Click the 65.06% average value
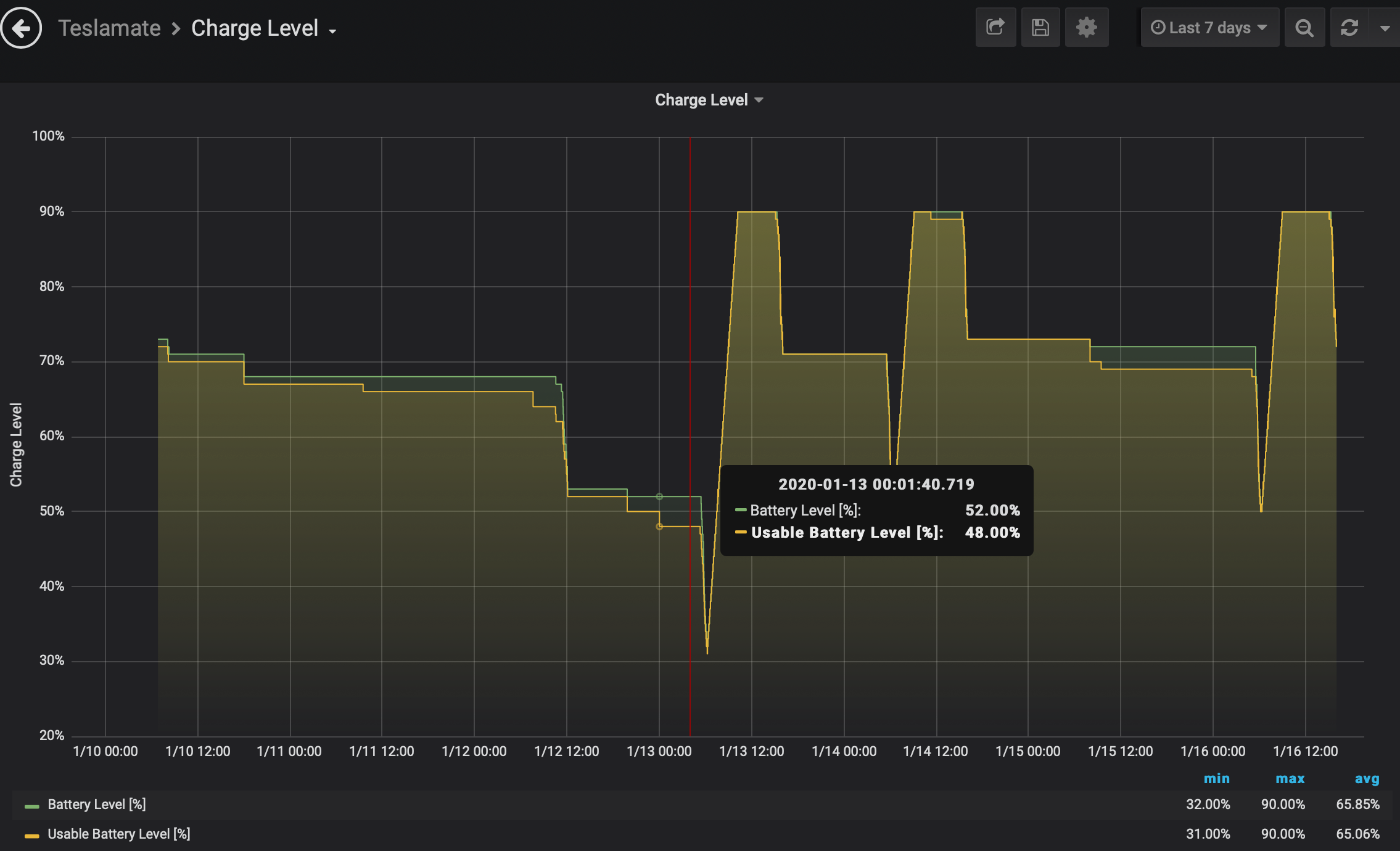 pos(1358,834)
